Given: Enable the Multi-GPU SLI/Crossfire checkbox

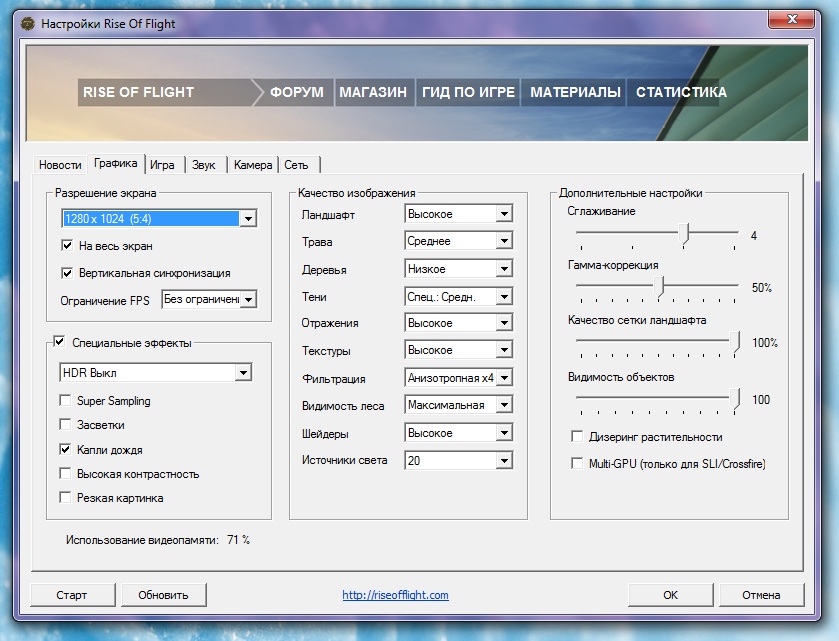Looking at the screenshot, I should [x=577, y=463].
